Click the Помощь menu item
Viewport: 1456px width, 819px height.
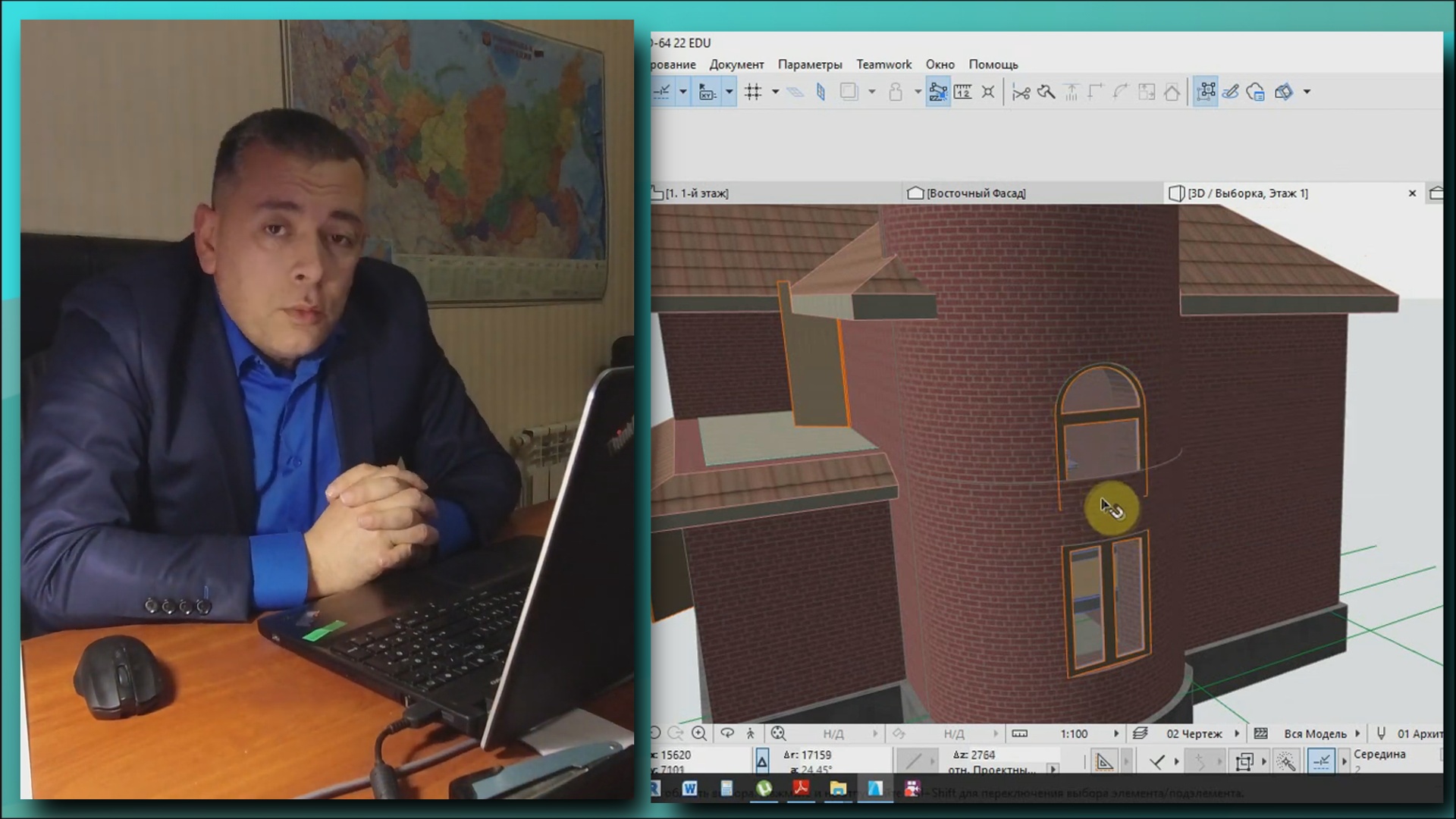[993, 64]
